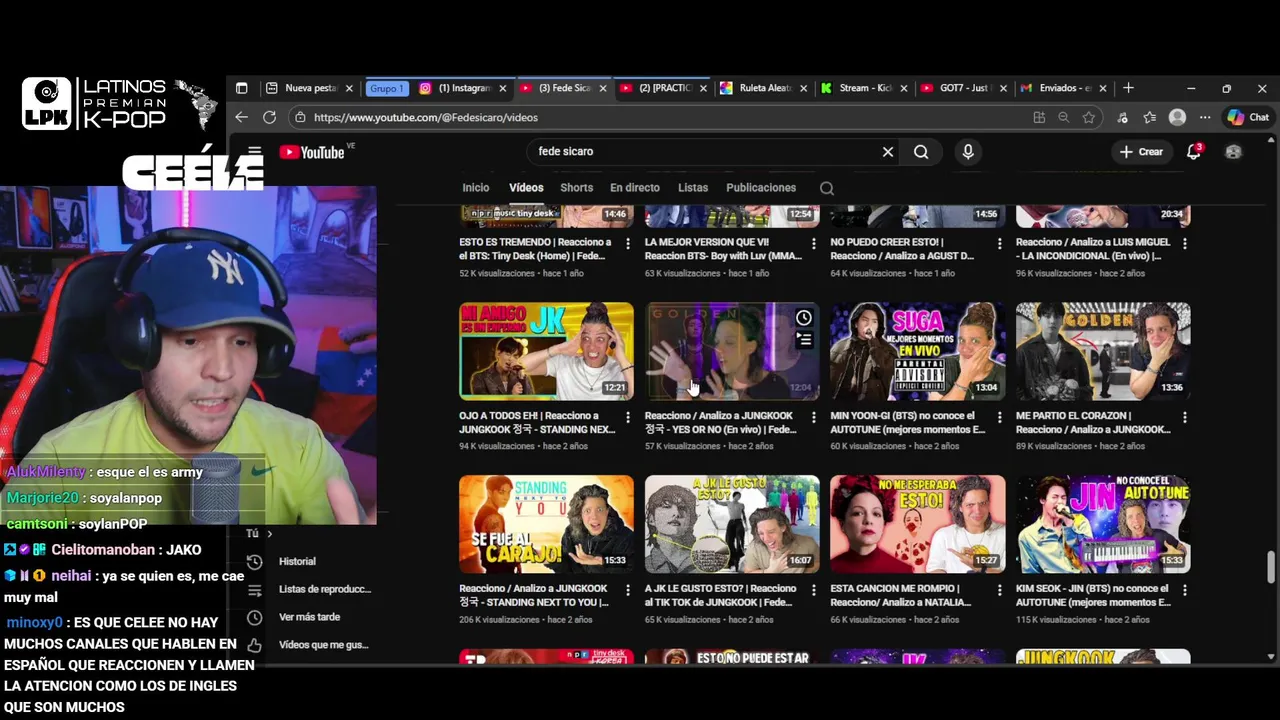The height and width of the screenshot is (720, 1280).
Task: Open Copilot Chat in the browser
Action: point(1248,117)
